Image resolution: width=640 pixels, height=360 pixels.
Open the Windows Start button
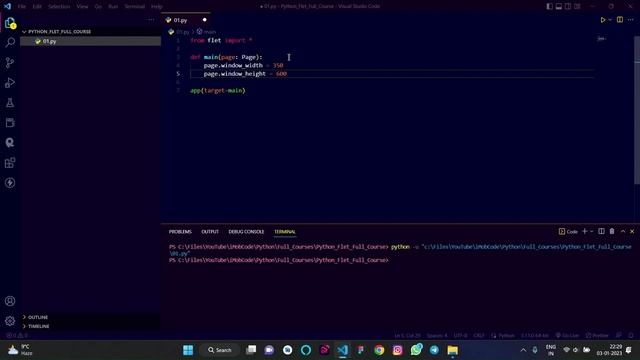[188, 350]
